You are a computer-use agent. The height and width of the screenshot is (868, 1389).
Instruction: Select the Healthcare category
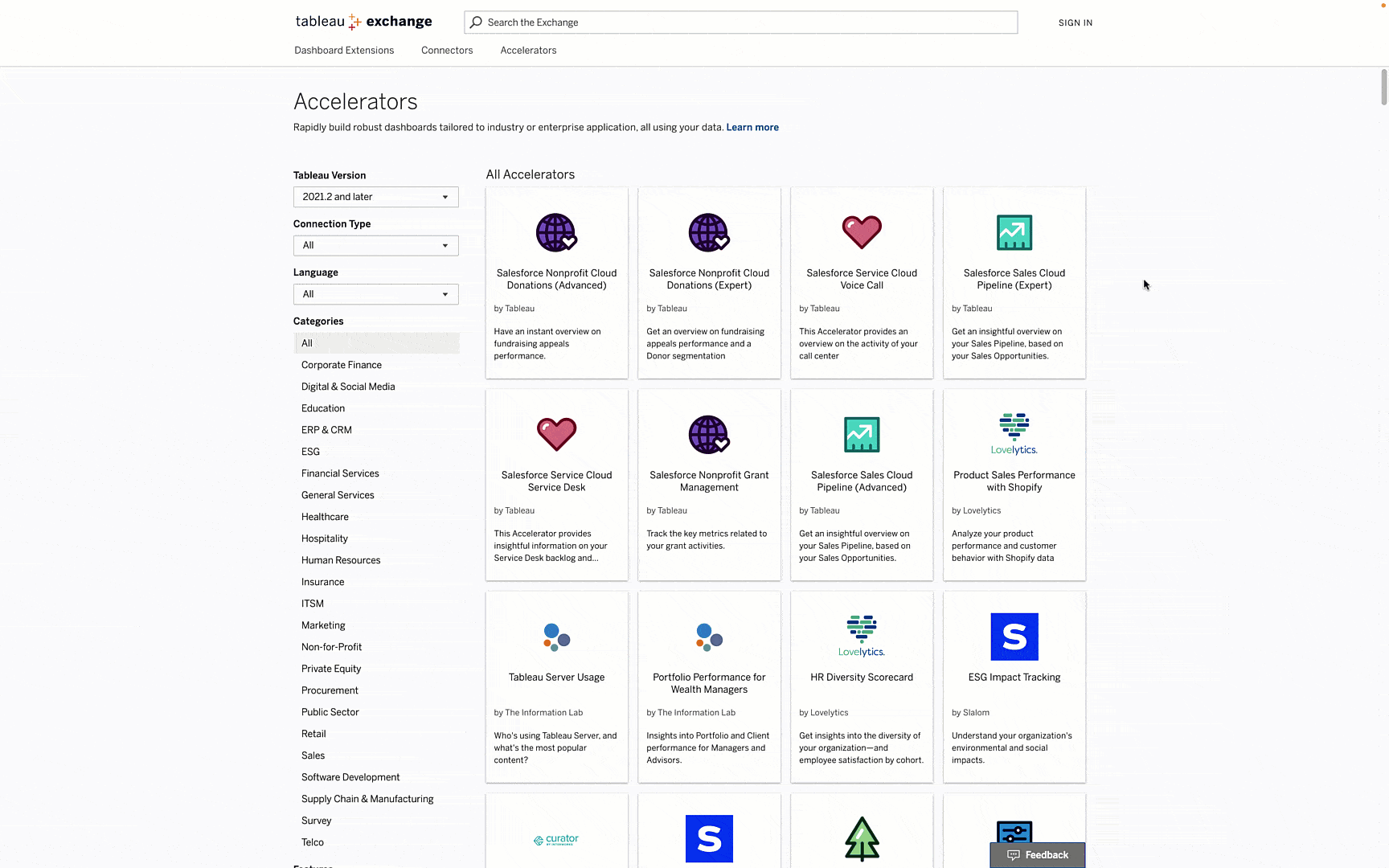[x=325, y=517]
